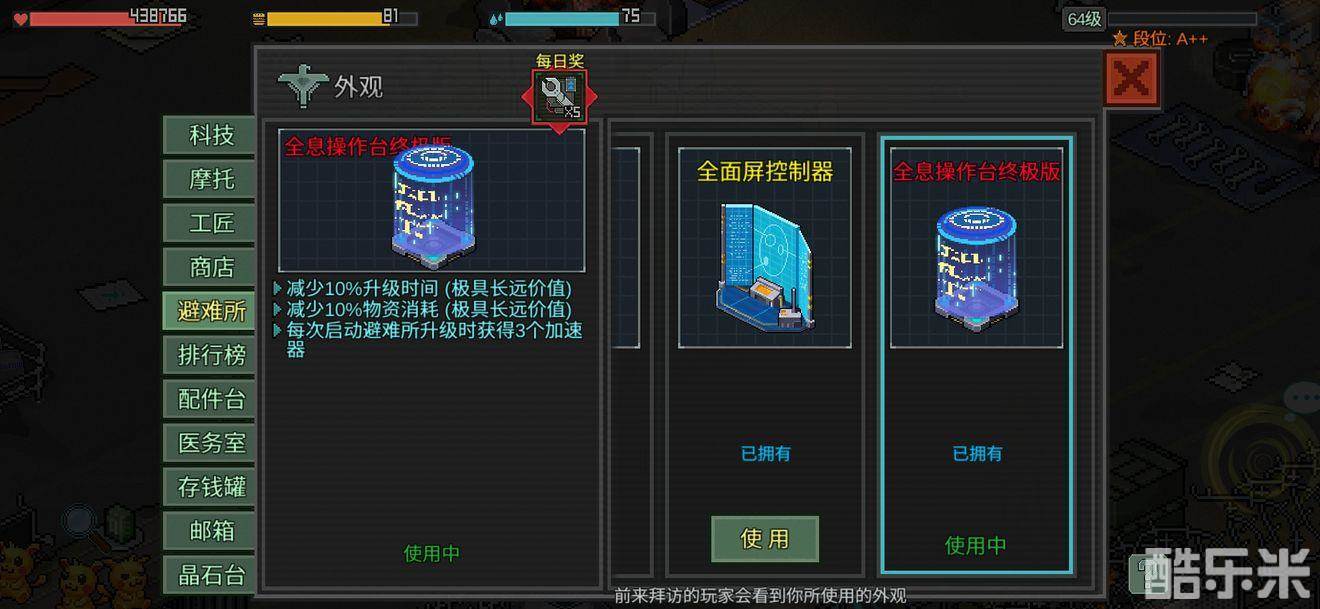
Task: Click the water drop thirst icon
Action: [x=496, y=18]
